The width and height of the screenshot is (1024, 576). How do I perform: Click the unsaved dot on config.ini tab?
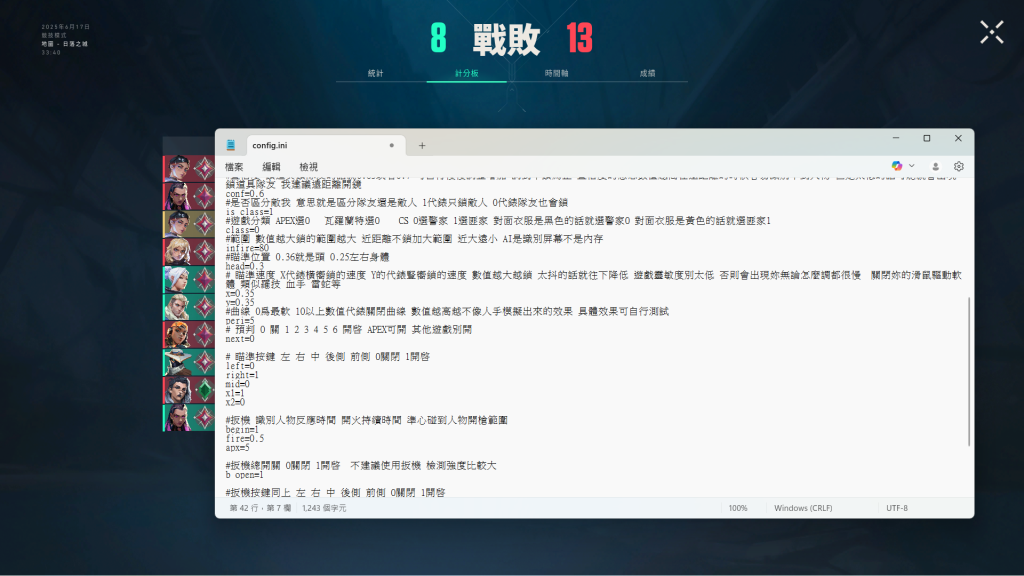391,145
